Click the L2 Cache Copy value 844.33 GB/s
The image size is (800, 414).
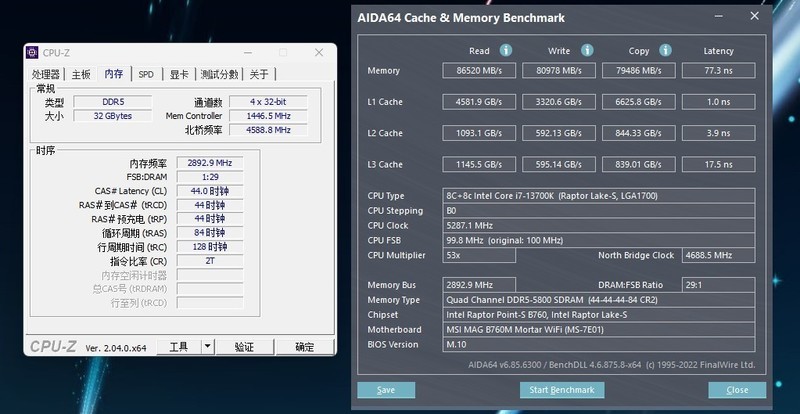pos(639,133)
